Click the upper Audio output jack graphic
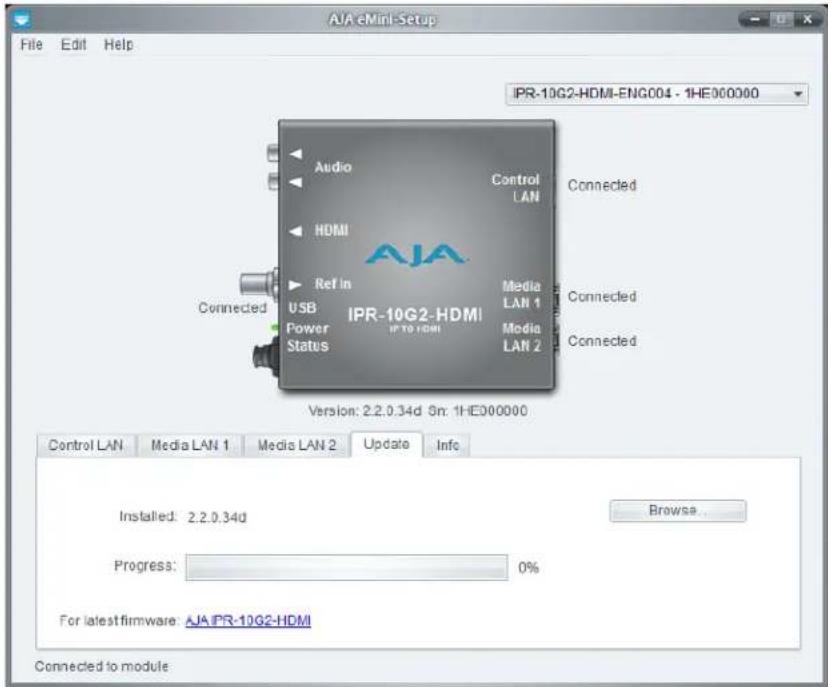This screenshot has width=828, height=687. [273, 153]
